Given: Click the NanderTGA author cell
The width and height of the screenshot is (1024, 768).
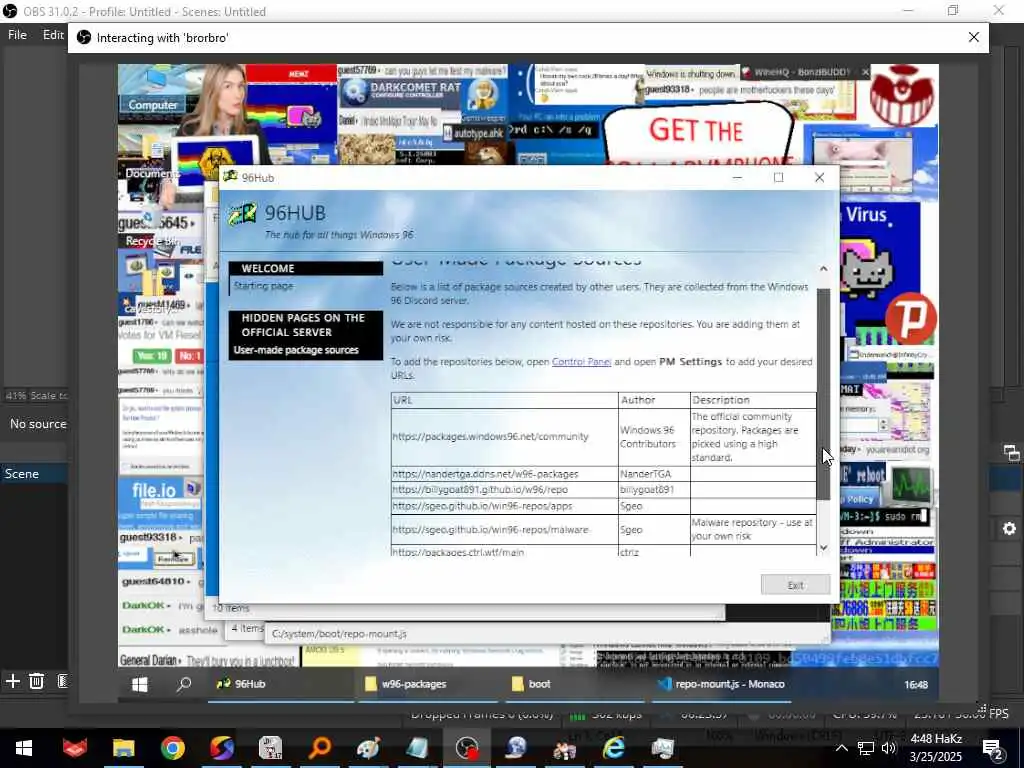Looking at the screenshot, I should (x=654, y=474).
